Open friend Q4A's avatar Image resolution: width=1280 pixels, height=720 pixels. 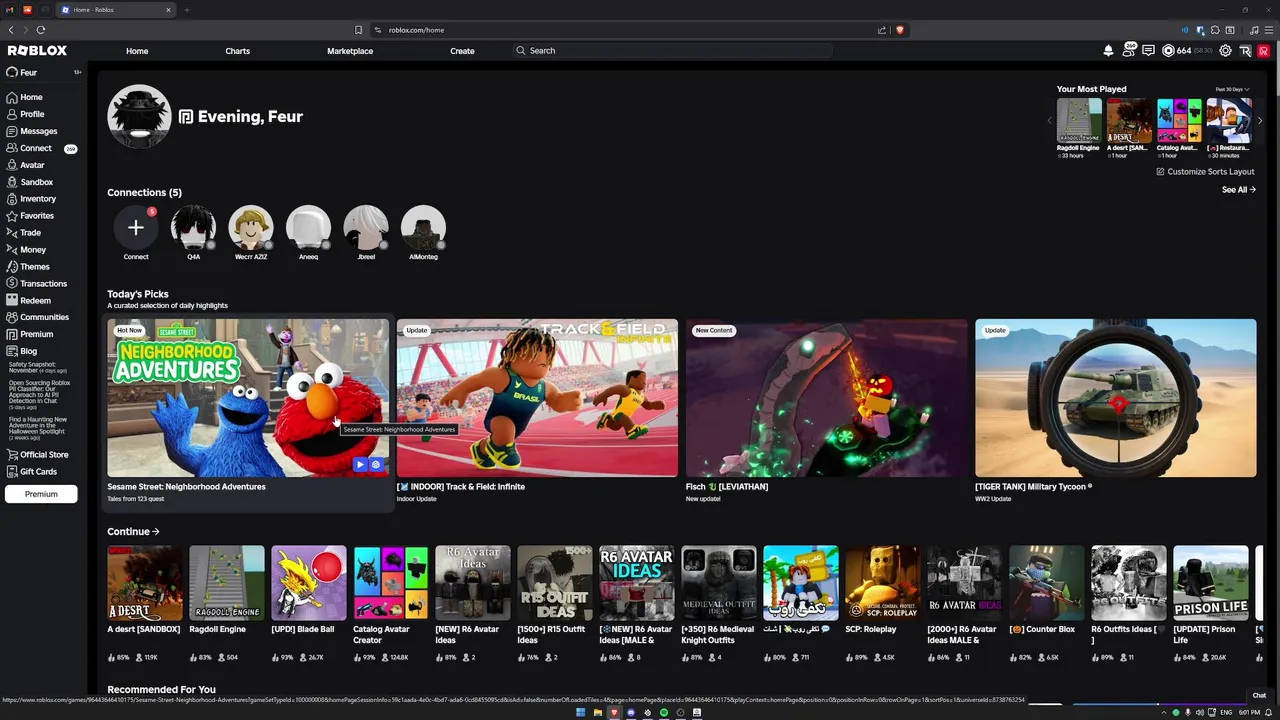coord(193,228)
